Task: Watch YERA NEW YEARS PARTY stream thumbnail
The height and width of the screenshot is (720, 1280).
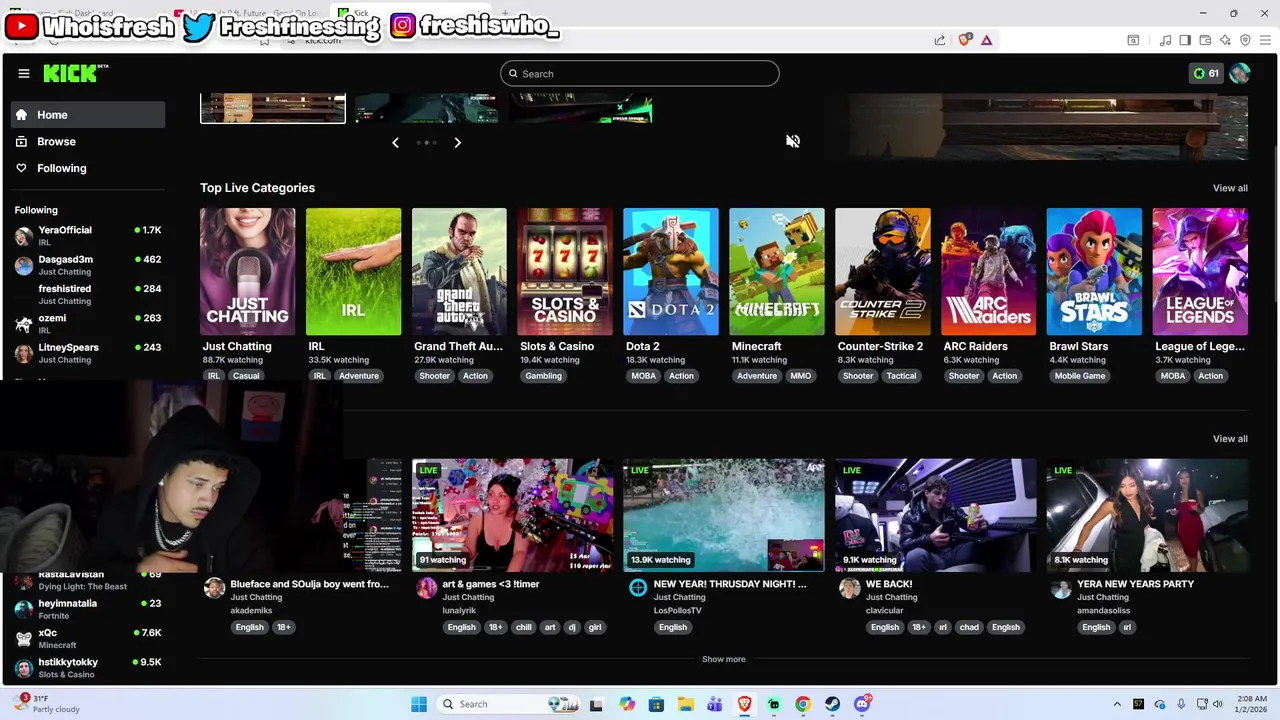Action: [1147, 515]
